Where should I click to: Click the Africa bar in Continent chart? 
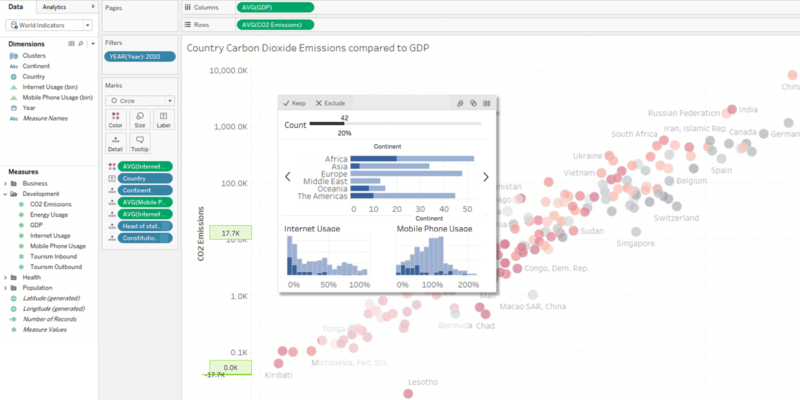point(412,159)
